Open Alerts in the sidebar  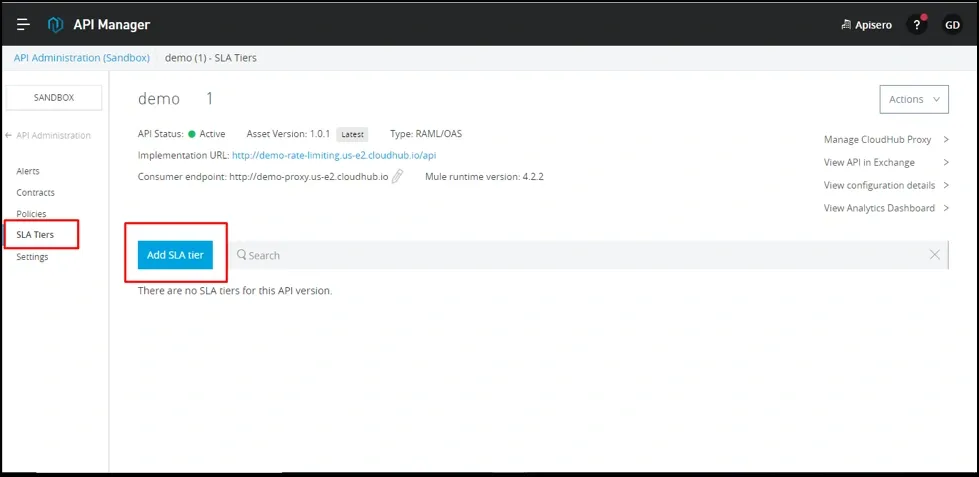[28, 171]
